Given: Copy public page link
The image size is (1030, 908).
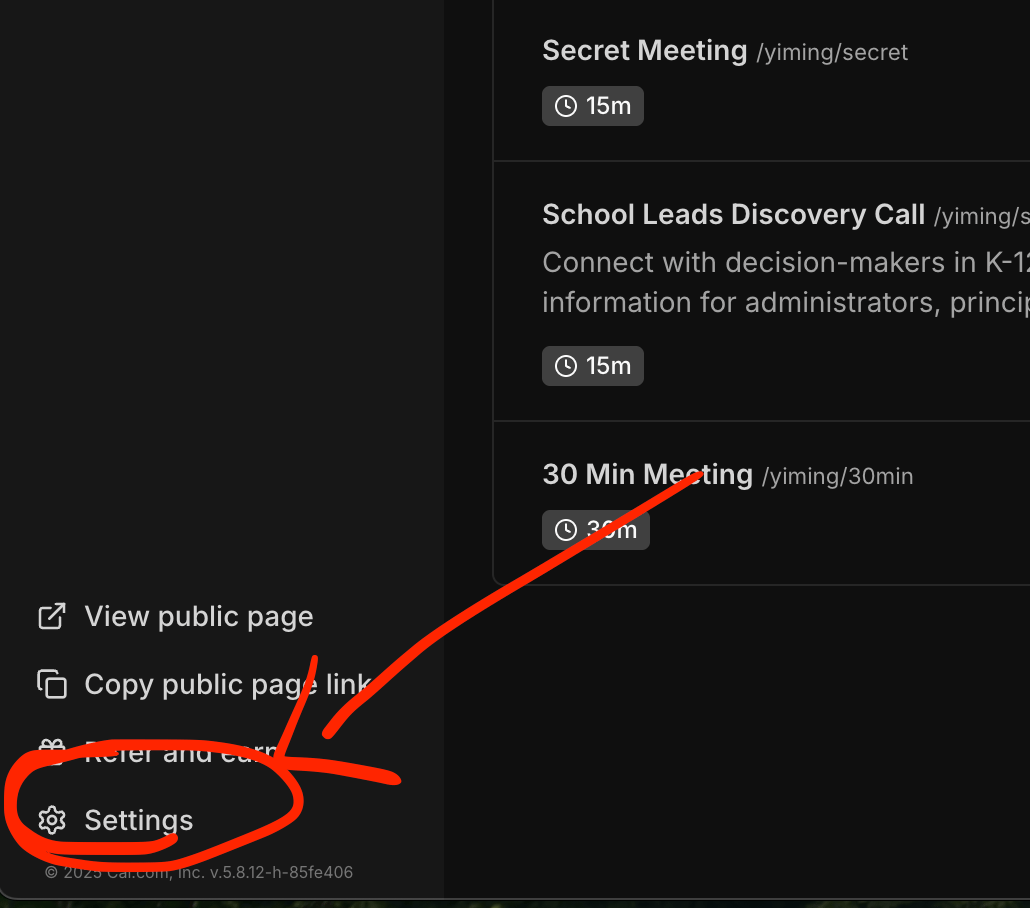Looking at the screenshot, I should (205, 685).
